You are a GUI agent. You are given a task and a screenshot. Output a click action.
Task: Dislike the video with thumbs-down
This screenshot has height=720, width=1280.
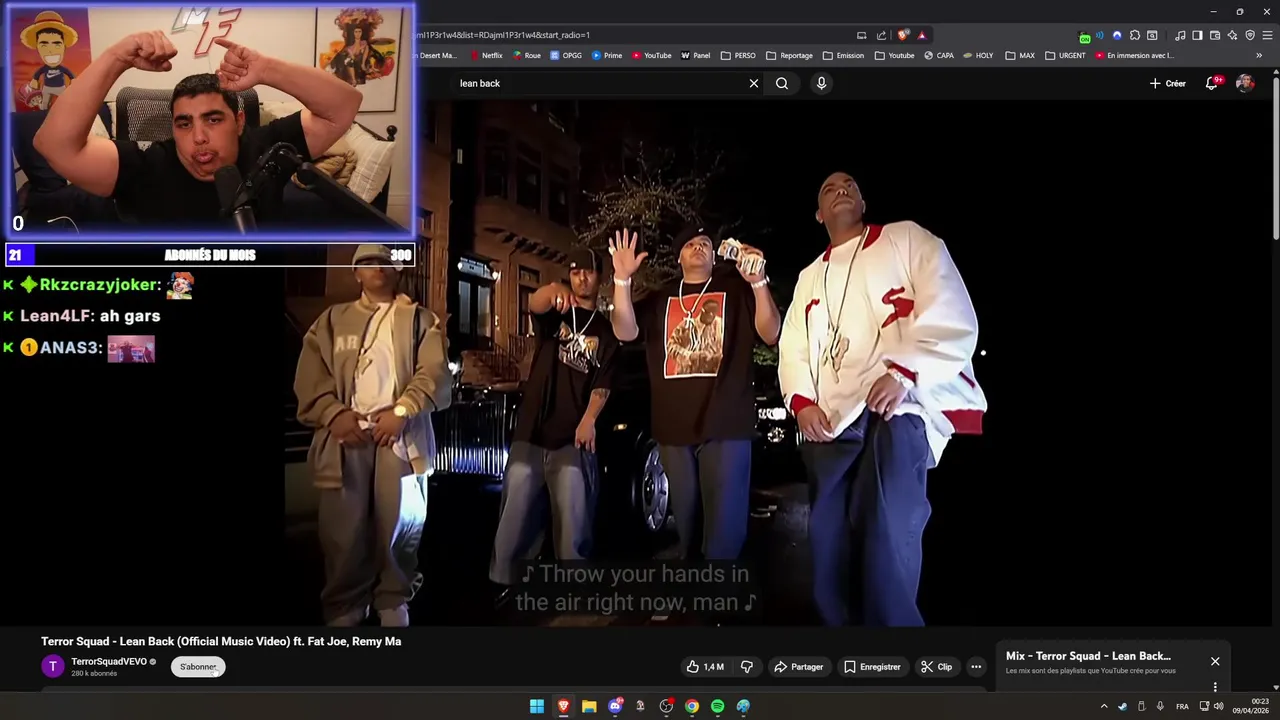click(746, 667)
